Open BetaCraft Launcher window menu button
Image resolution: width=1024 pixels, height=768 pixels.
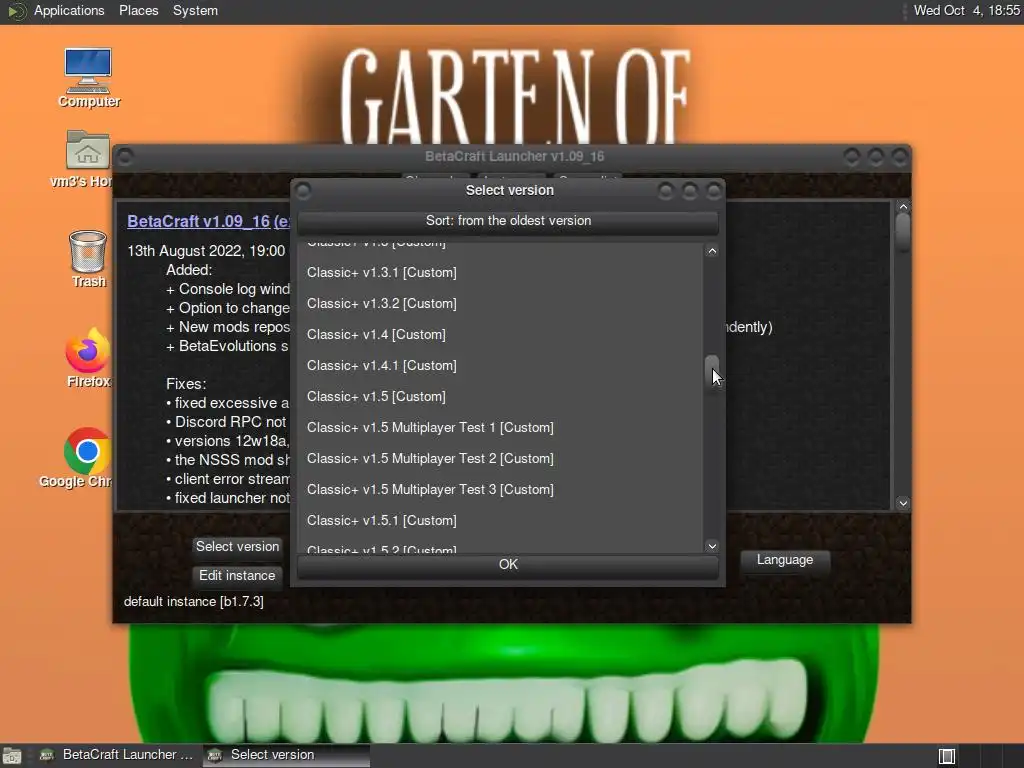click(125, 157)
